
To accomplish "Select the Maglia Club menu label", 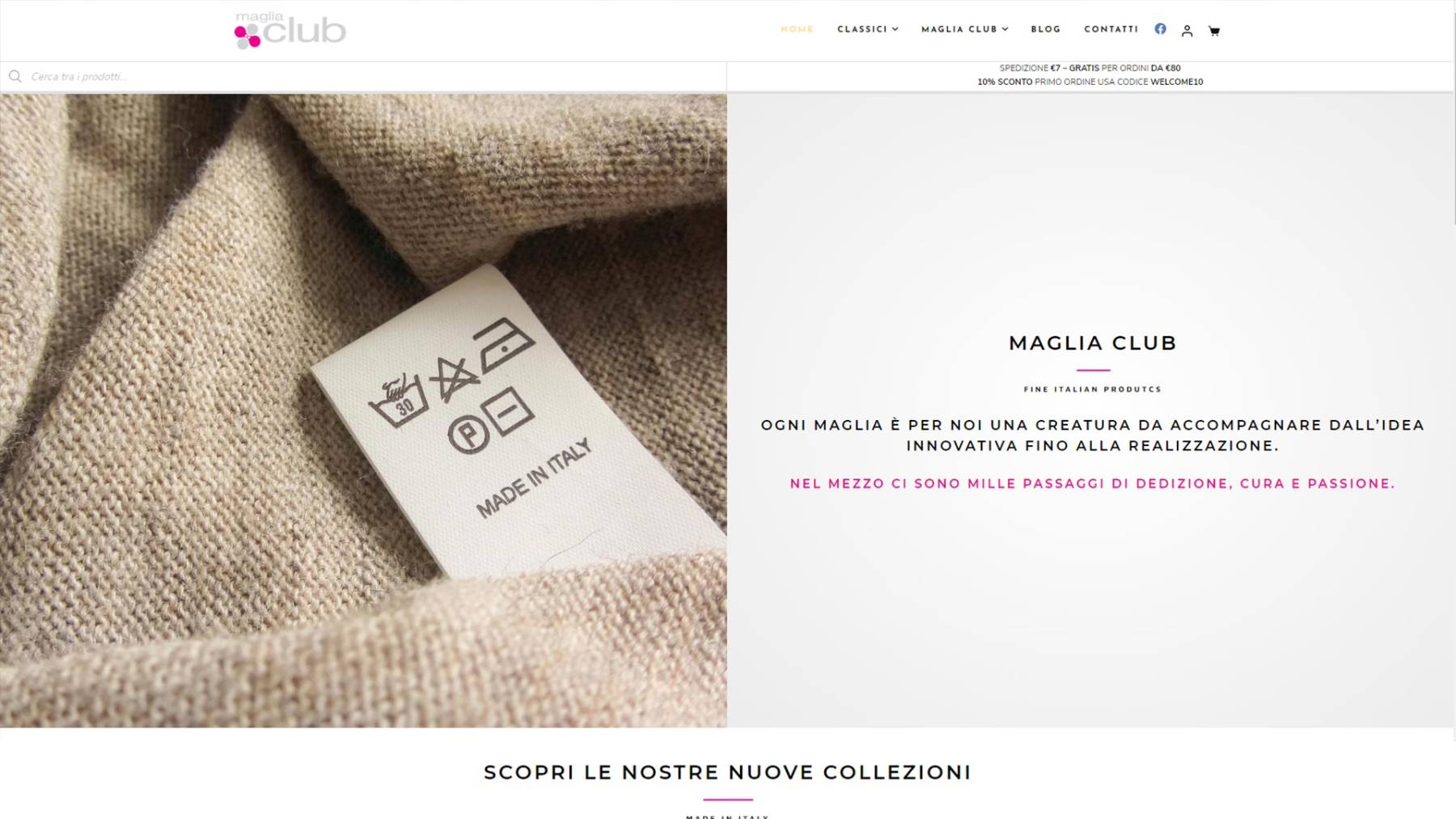I will [x=959, y=29].
